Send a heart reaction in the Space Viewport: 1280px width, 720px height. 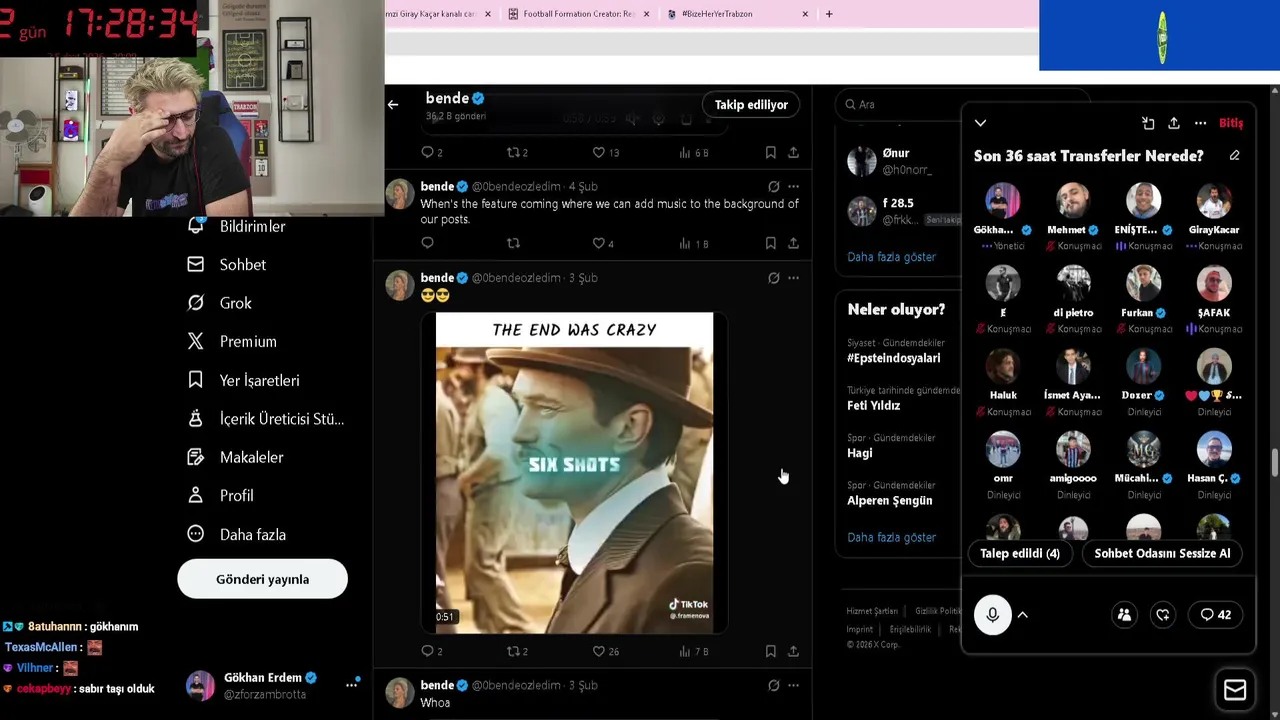1162,615
